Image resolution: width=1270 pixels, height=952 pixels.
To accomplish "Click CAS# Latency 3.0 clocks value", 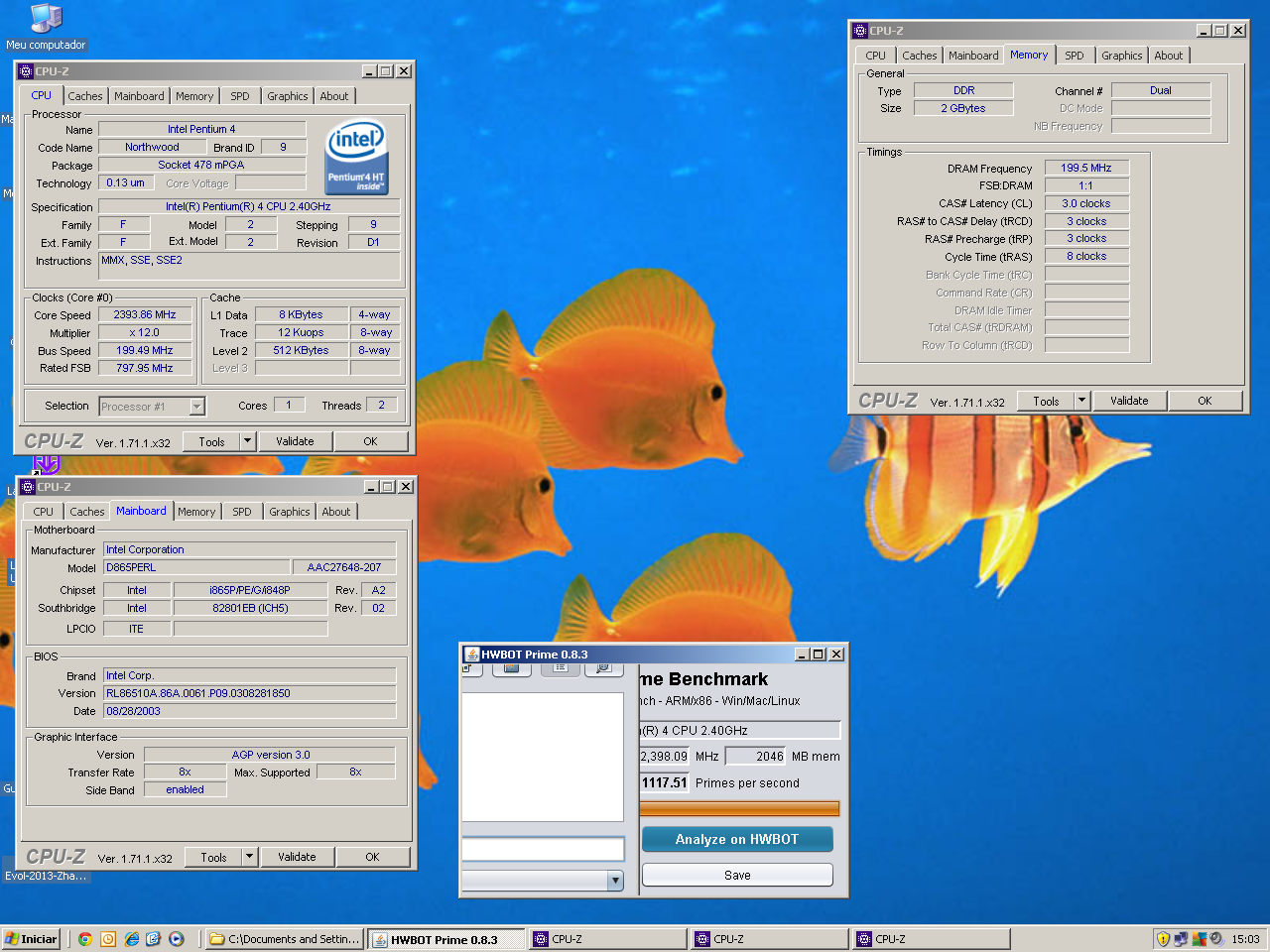I will pyautogui.click(x=1086, y=203).
